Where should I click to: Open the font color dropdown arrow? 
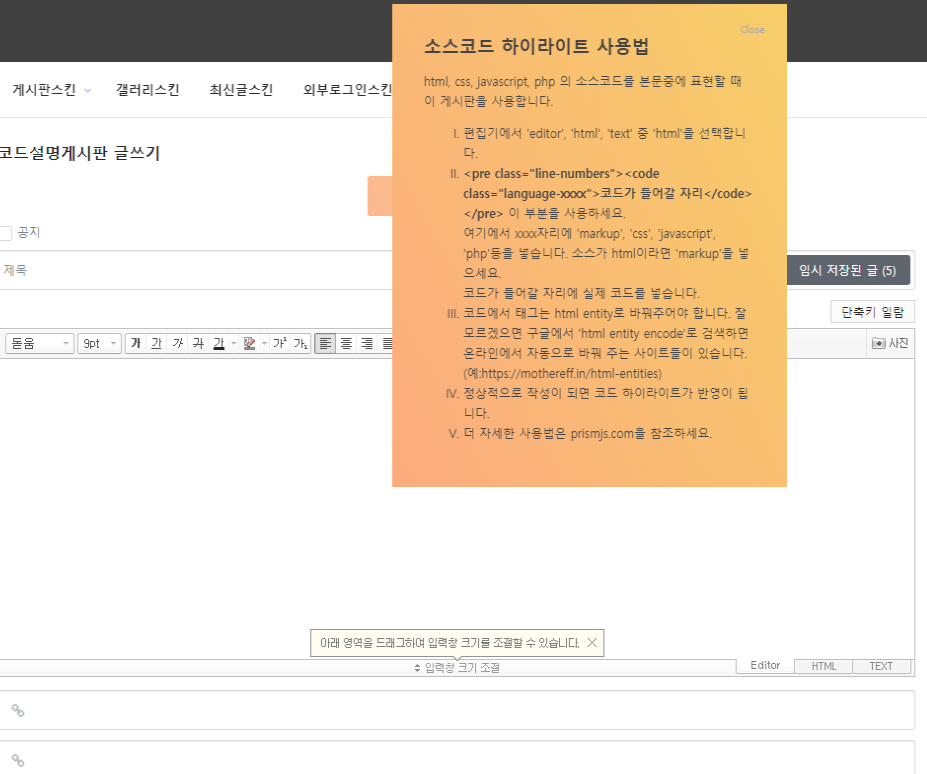tap(234, 344)
